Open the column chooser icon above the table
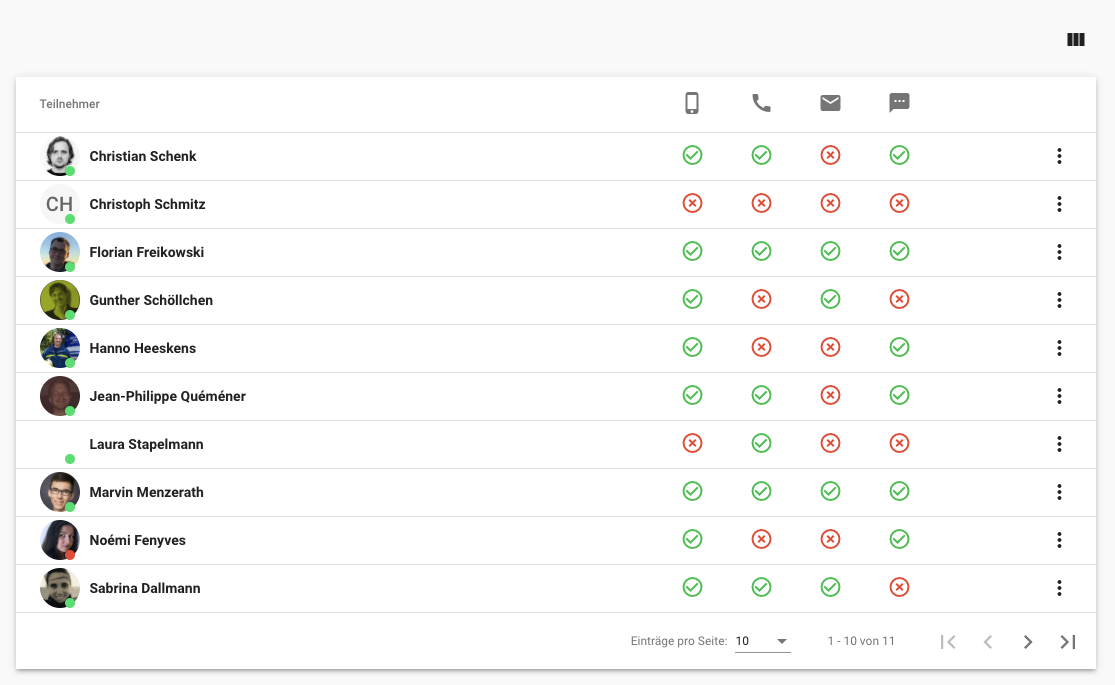This screenshot has width=1115, height=685. pos(1076,40)
